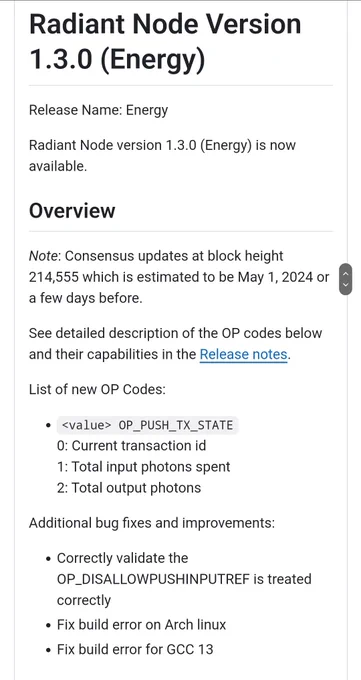Click the gray scrollbar handle
The image size is (361, 680).
click(345, 279)
